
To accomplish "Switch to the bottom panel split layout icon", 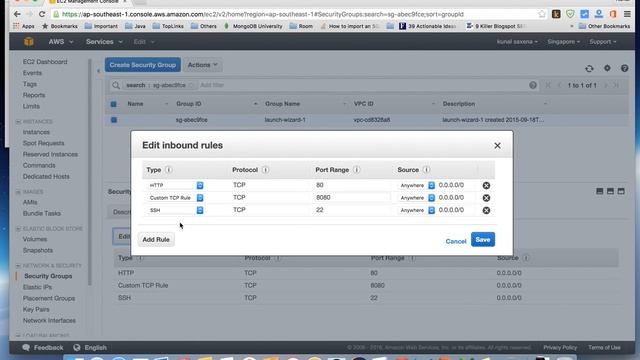I will click(600, 191).
